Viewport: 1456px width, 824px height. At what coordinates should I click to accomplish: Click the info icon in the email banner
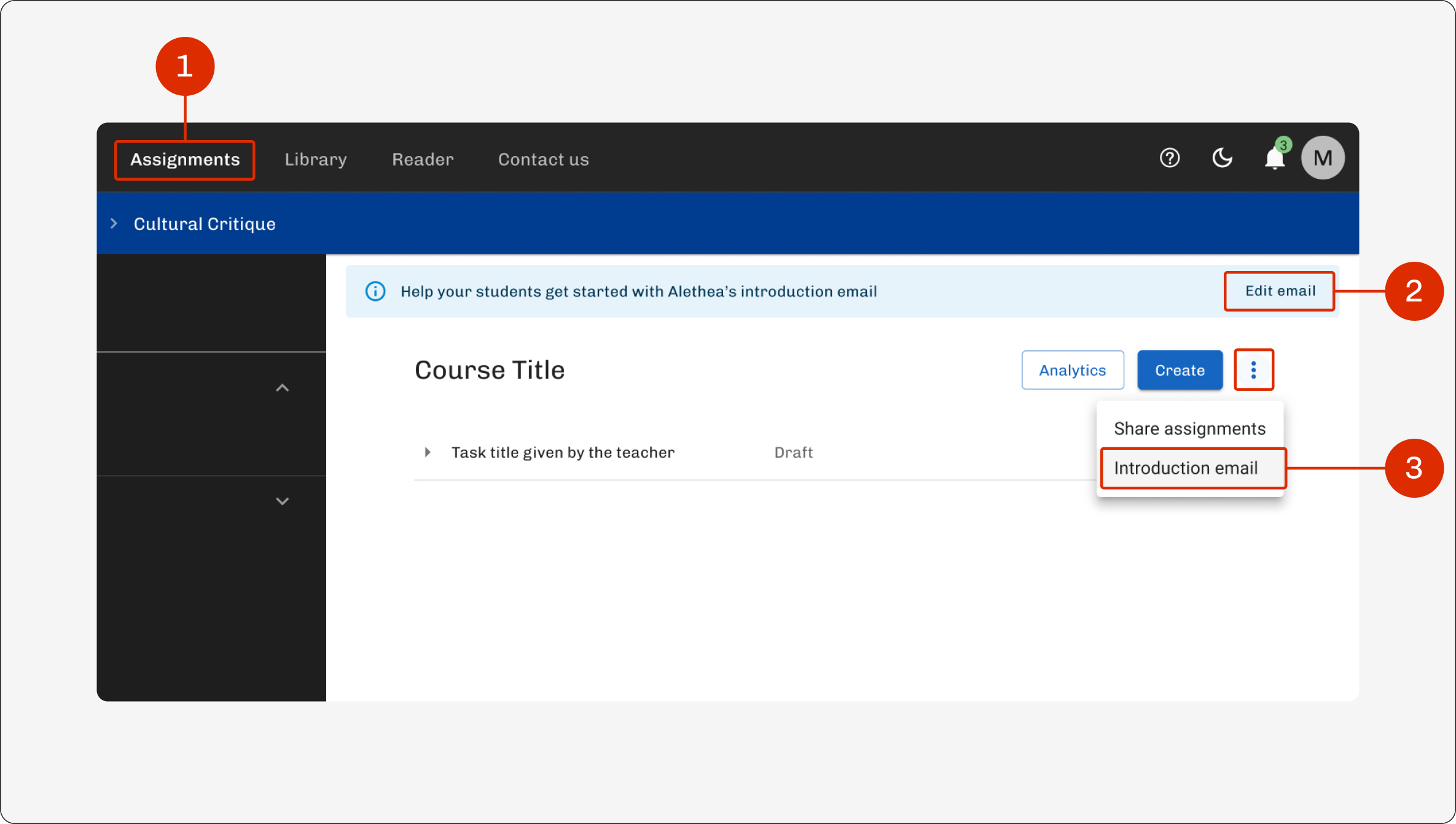click(x=375, y=291)
